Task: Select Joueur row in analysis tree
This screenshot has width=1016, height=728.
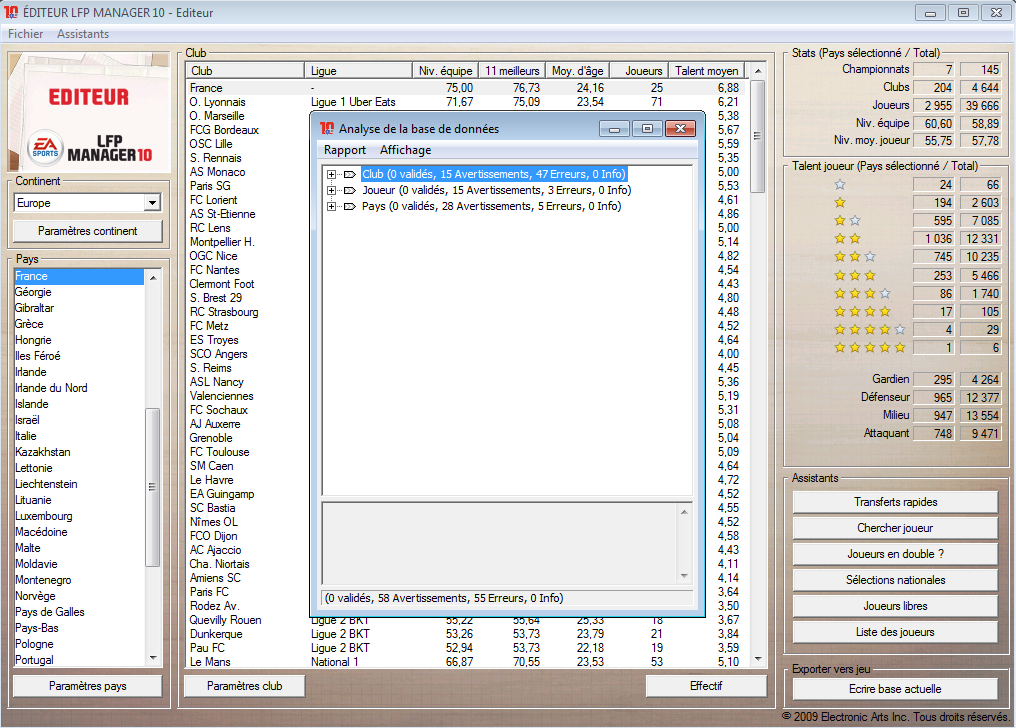Action: click(496, 190)
